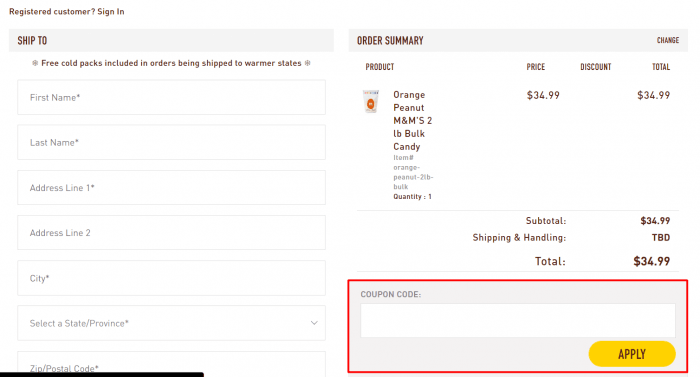The height and width of the screenshot is (377, 700).
Task: Click the coupon code text box
Action: click(x=518, y=321)
